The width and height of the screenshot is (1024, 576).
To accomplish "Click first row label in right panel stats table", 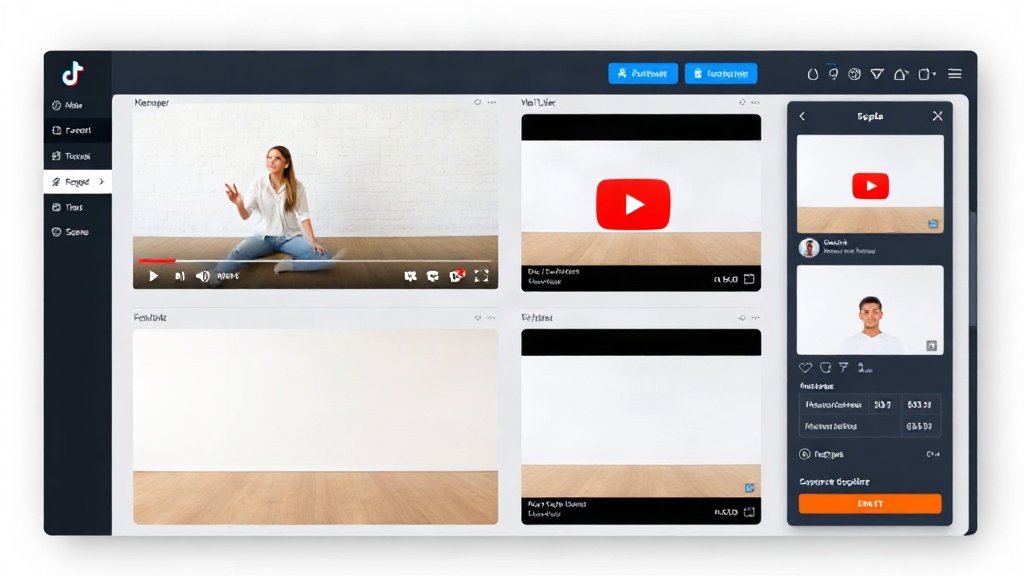I will [833, 405].
